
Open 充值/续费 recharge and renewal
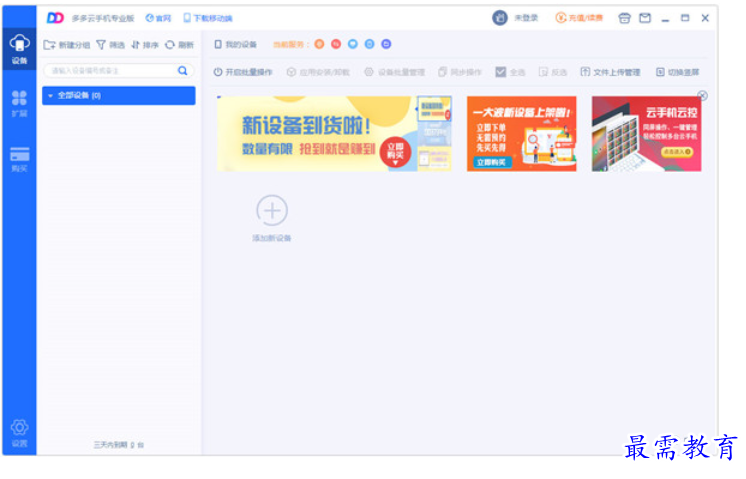point(579,18)
